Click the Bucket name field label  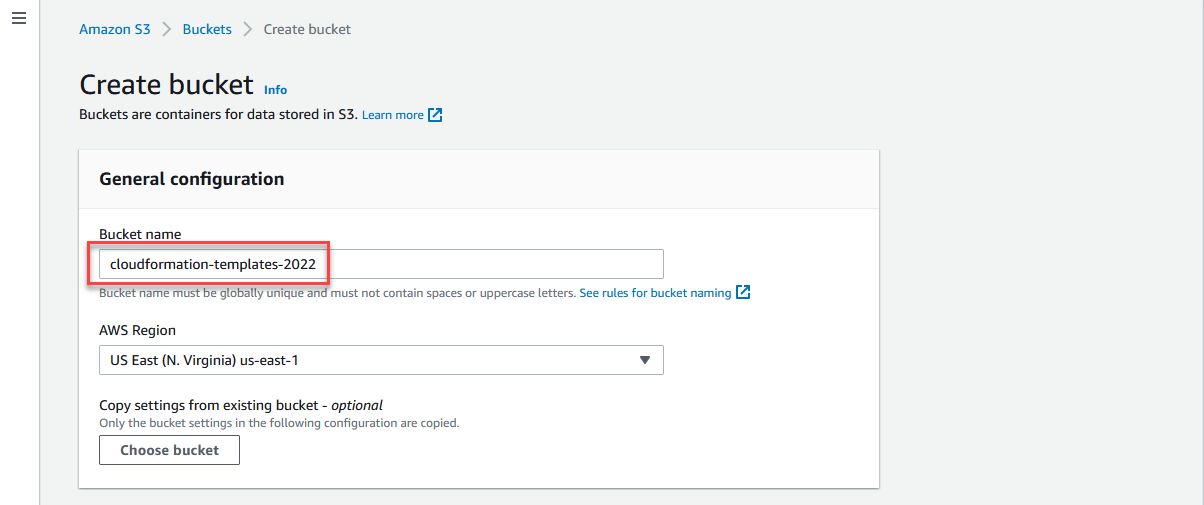[140, 234]
